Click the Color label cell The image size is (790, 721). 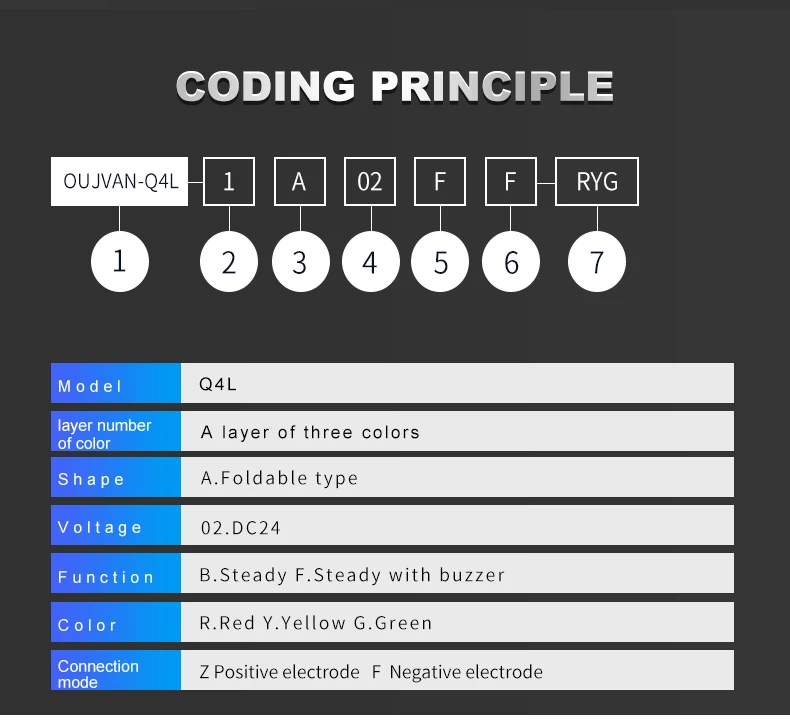click(x=116, y=623)
